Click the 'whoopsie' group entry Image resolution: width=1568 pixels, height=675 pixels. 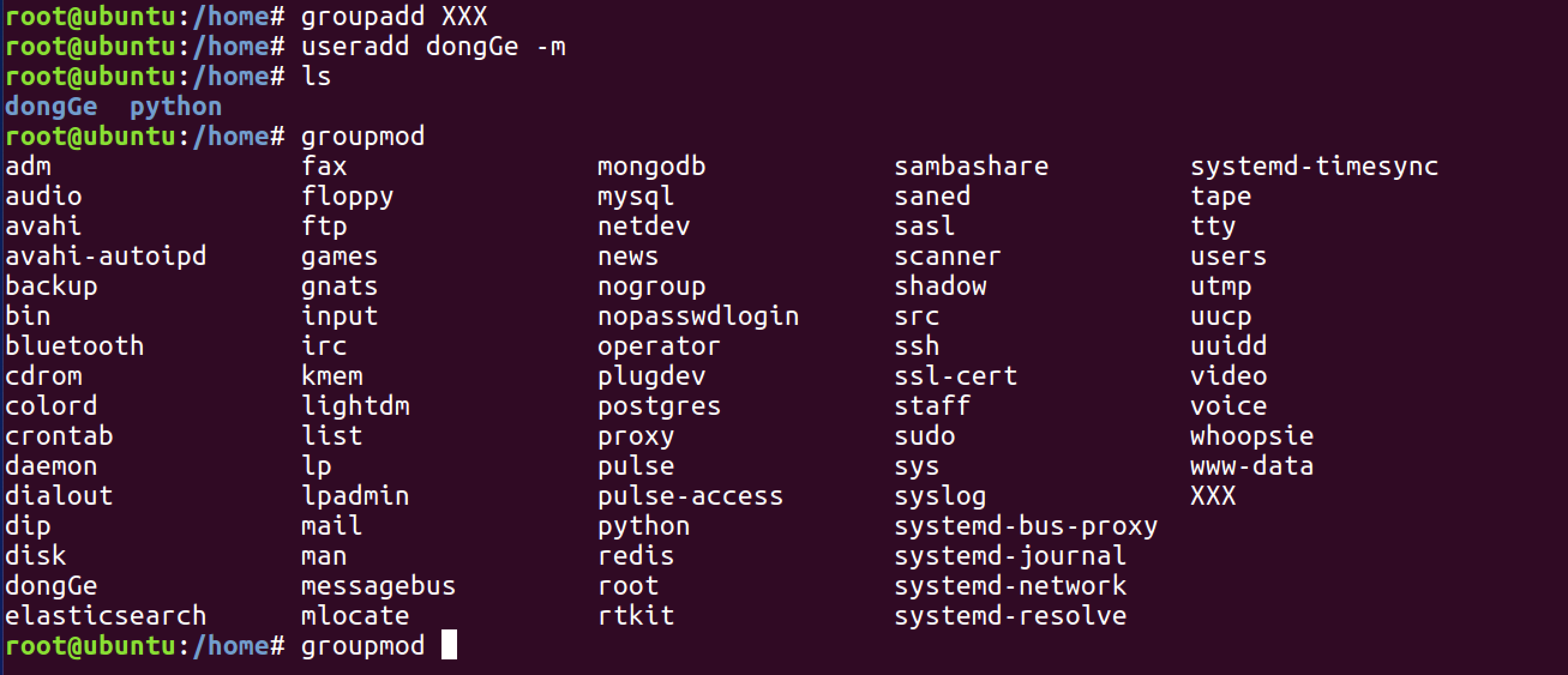click(1251, 436)
